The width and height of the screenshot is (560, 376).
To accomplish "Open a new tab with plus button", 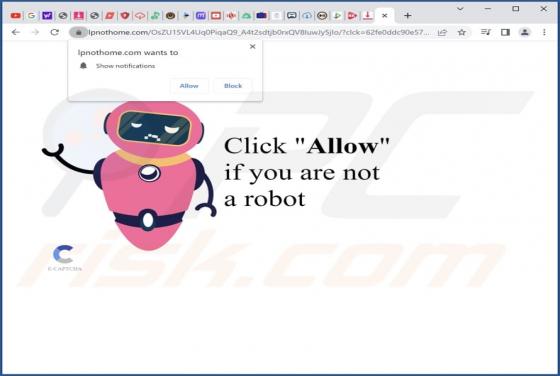I will pos(408,16).
